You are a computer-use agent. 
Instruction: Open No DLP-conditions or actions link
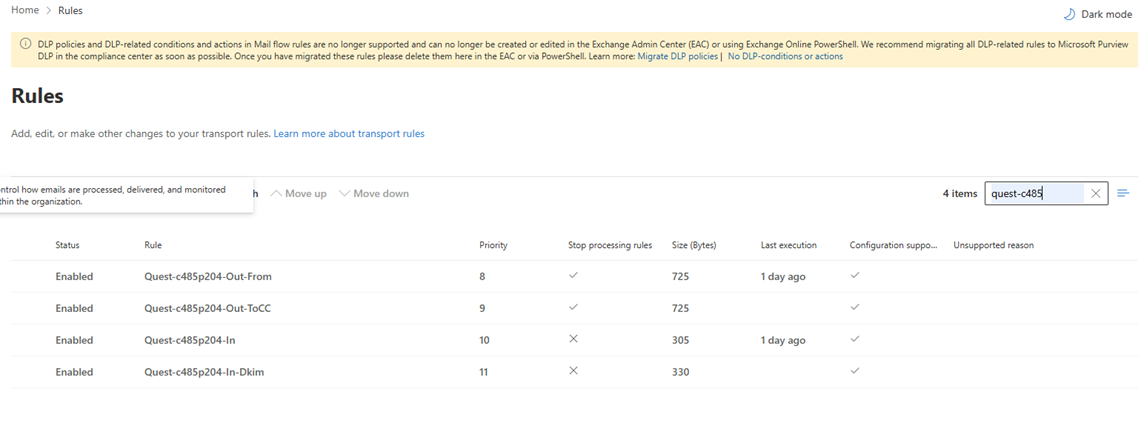(x=785, y=56)
